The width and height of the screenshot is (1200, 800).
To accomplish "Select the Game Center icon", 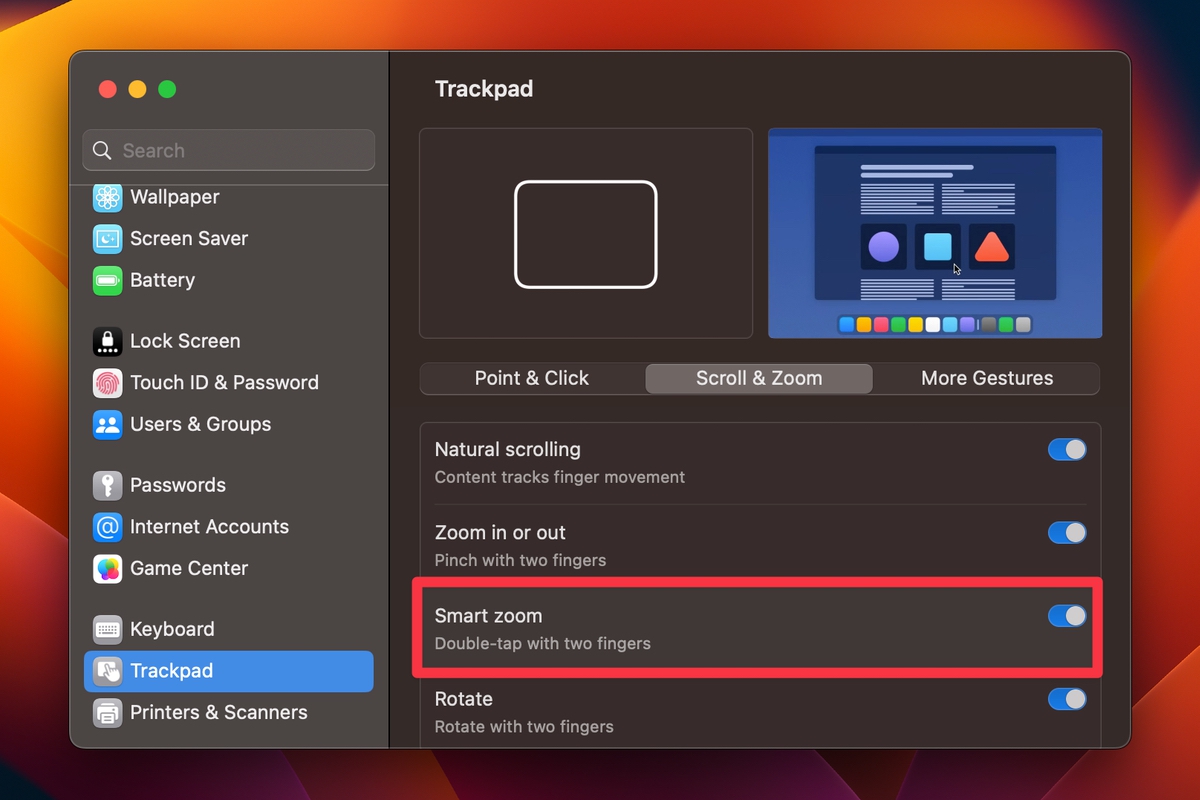I will click(188, 568).
